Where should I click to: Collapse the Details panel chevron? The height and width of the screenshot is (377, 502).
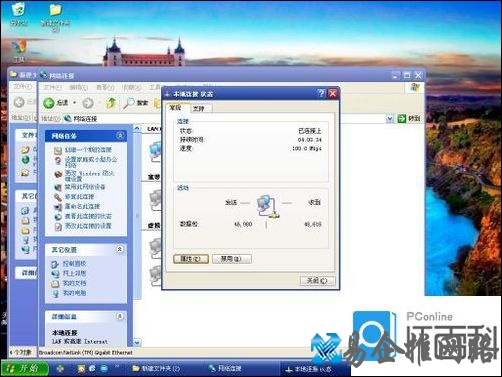click(120, 316)
